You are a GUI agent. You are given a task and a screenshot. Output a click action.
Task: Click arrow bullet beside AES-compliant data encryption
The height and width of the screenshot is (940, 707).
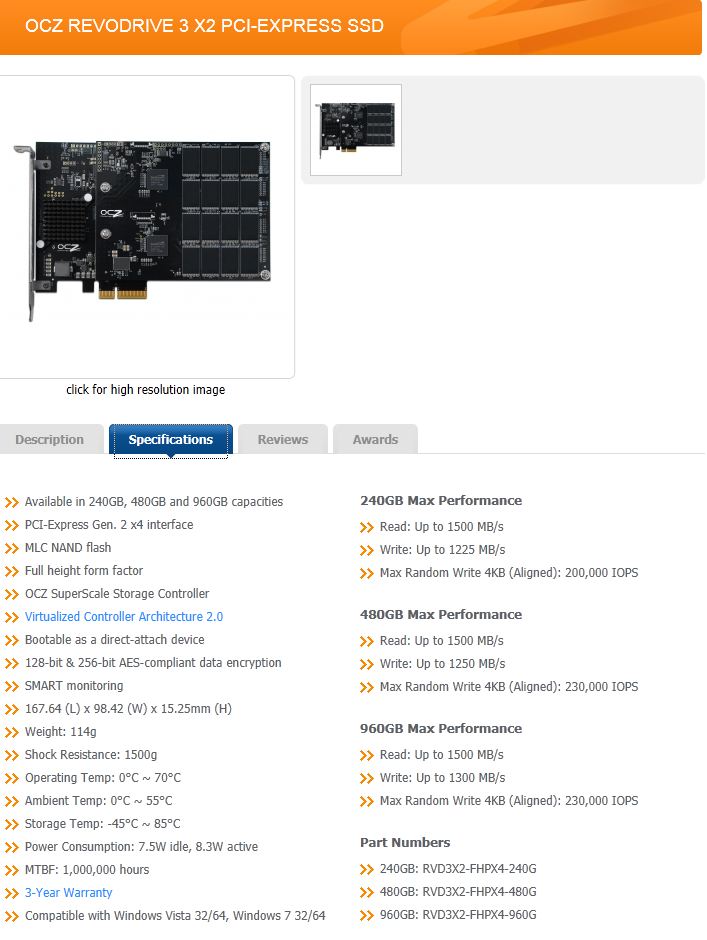click(x=11, y=664)
